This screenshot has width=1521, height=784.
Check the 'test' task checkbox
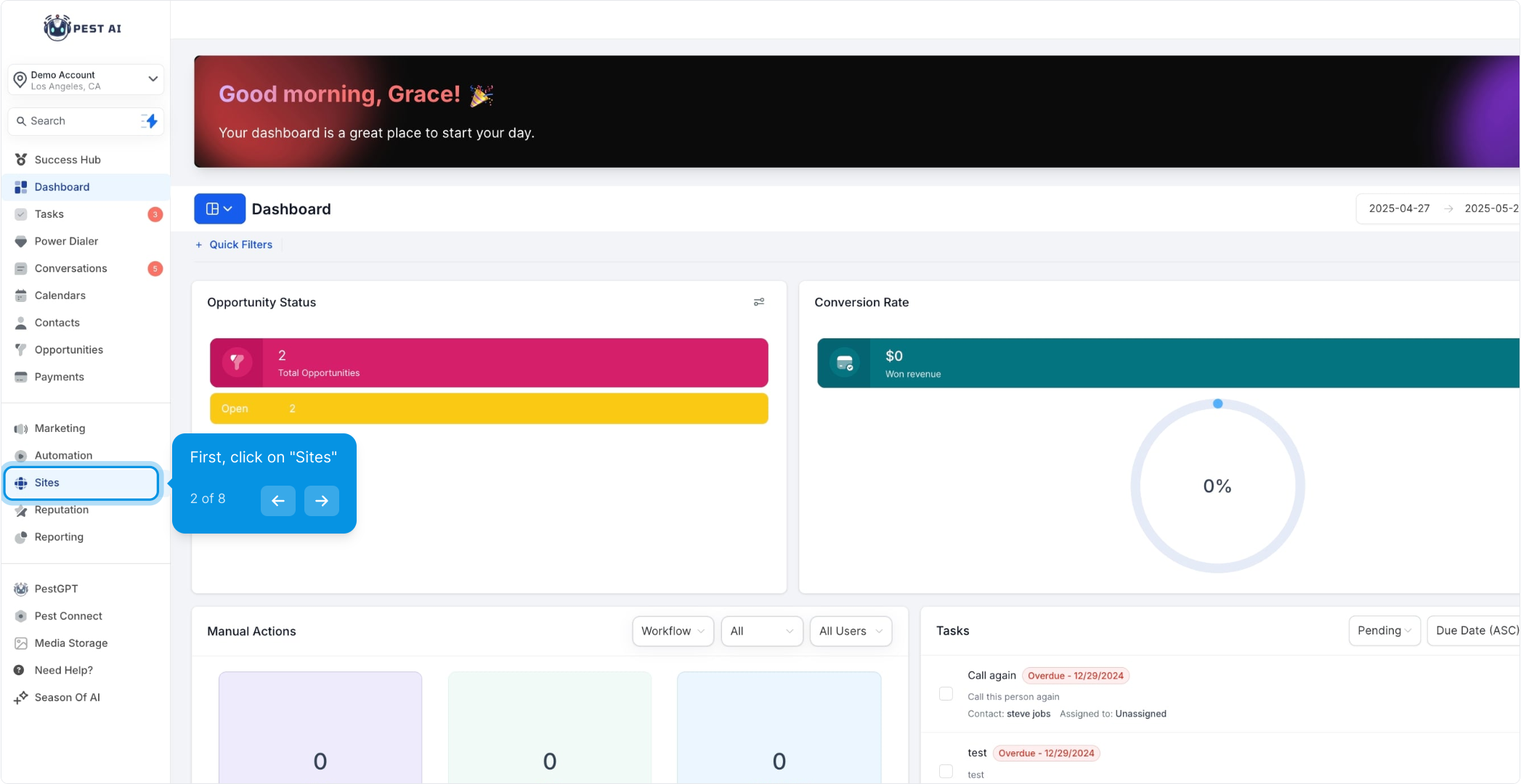(x=946, y=771)
